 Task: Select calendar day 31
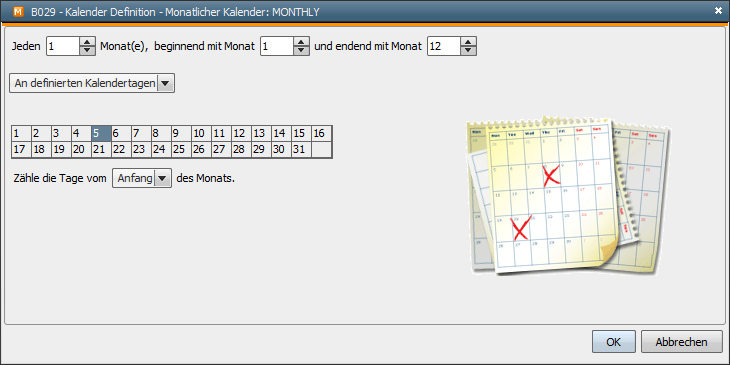(x=301, y=149)
